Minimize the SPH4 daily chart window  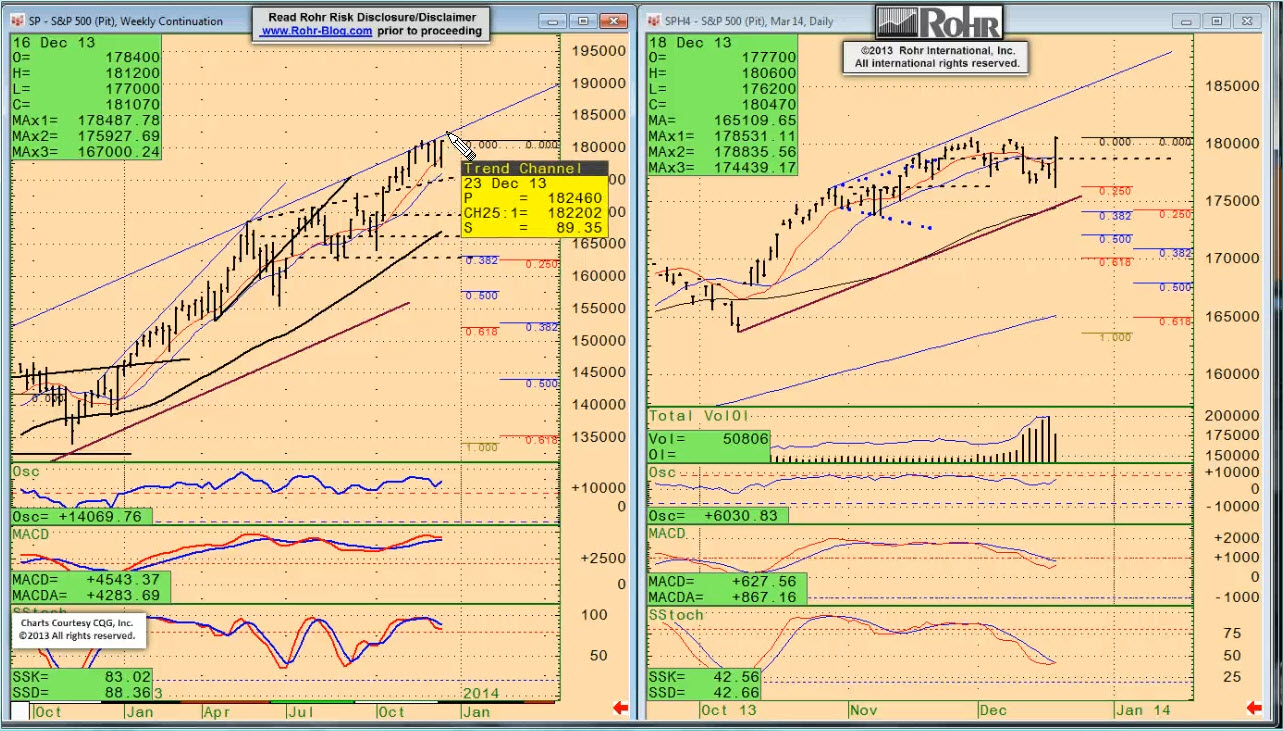click(1186, 21)
